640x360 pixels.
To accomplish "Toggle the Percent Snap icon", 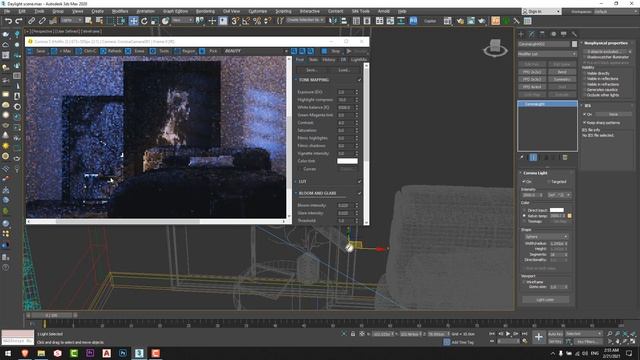I will point(257,21).
